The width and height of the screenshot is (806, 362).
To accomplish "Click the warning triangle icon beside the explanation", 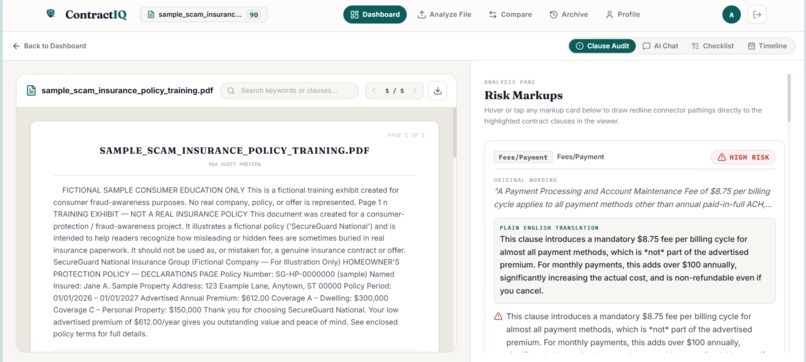I will pos(498,317).
